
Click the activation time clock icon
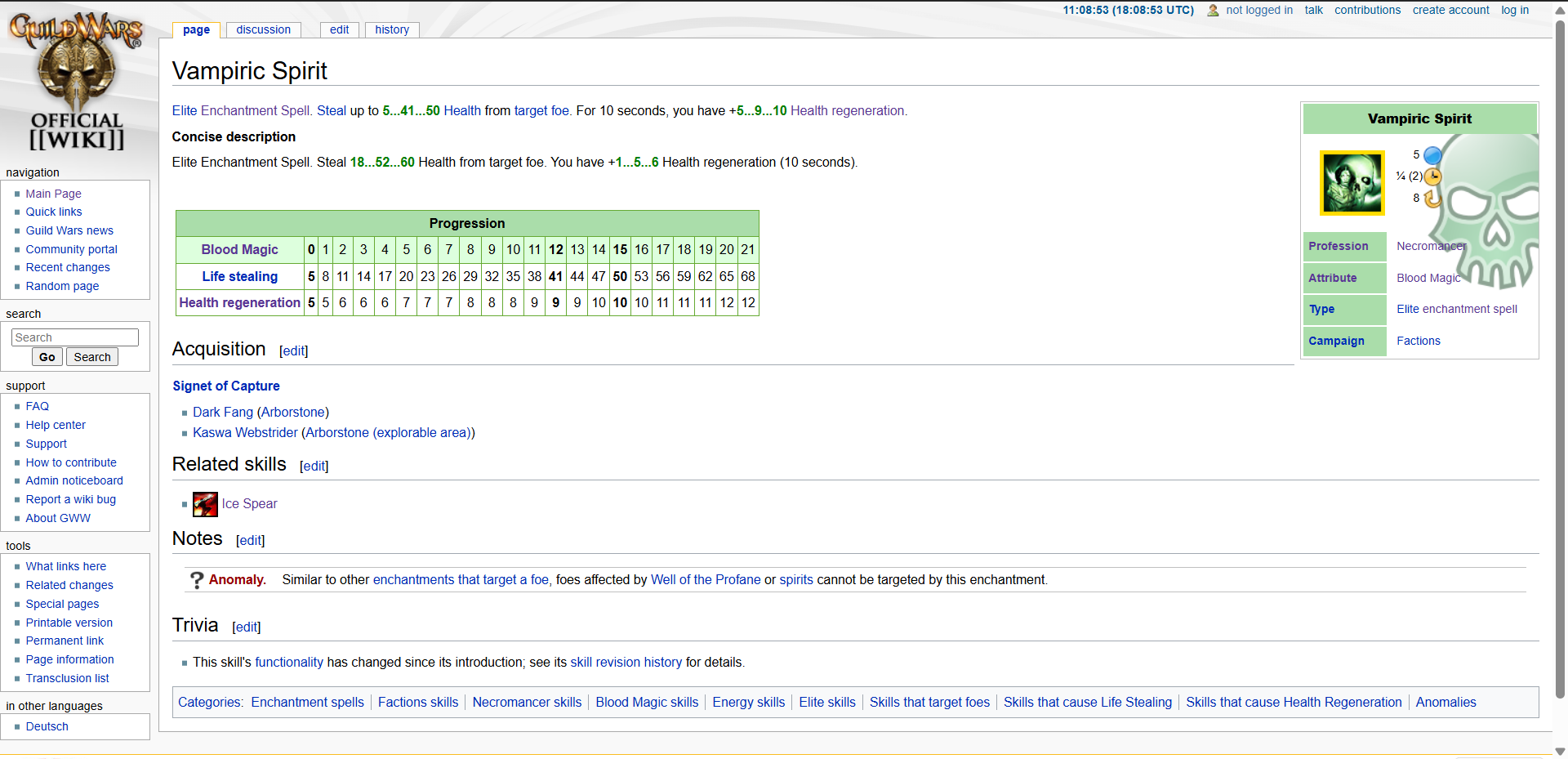[1432, 176]
